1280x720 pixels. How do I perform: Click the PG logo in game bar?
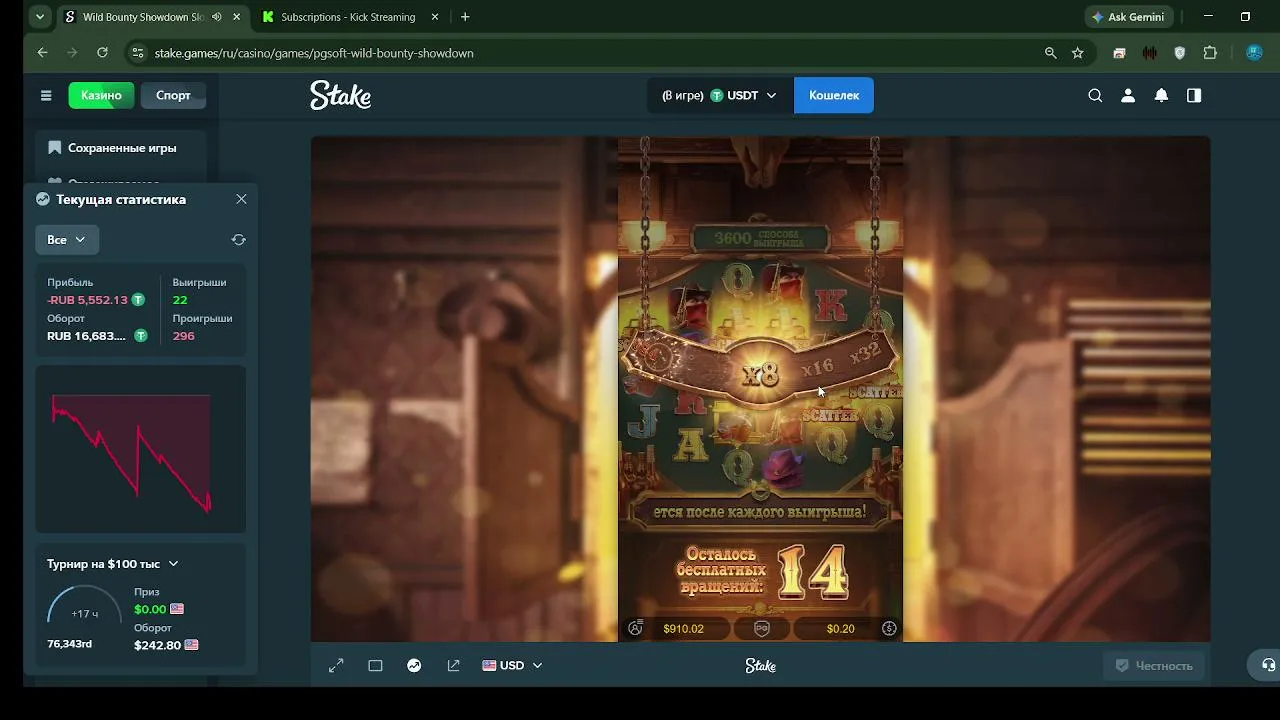click(762, 629)
